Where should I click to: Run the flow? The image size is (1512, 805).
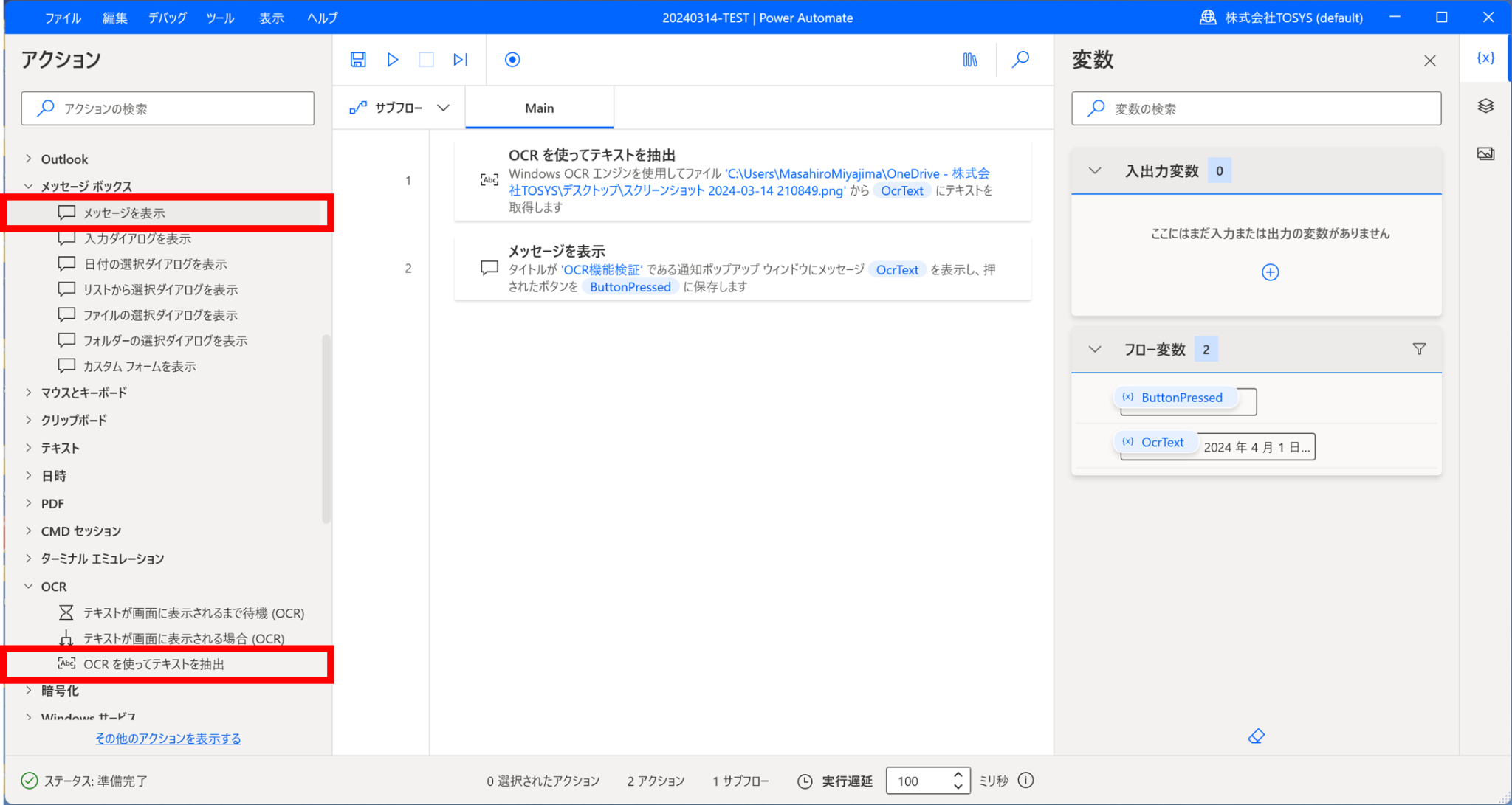(393, 60)
